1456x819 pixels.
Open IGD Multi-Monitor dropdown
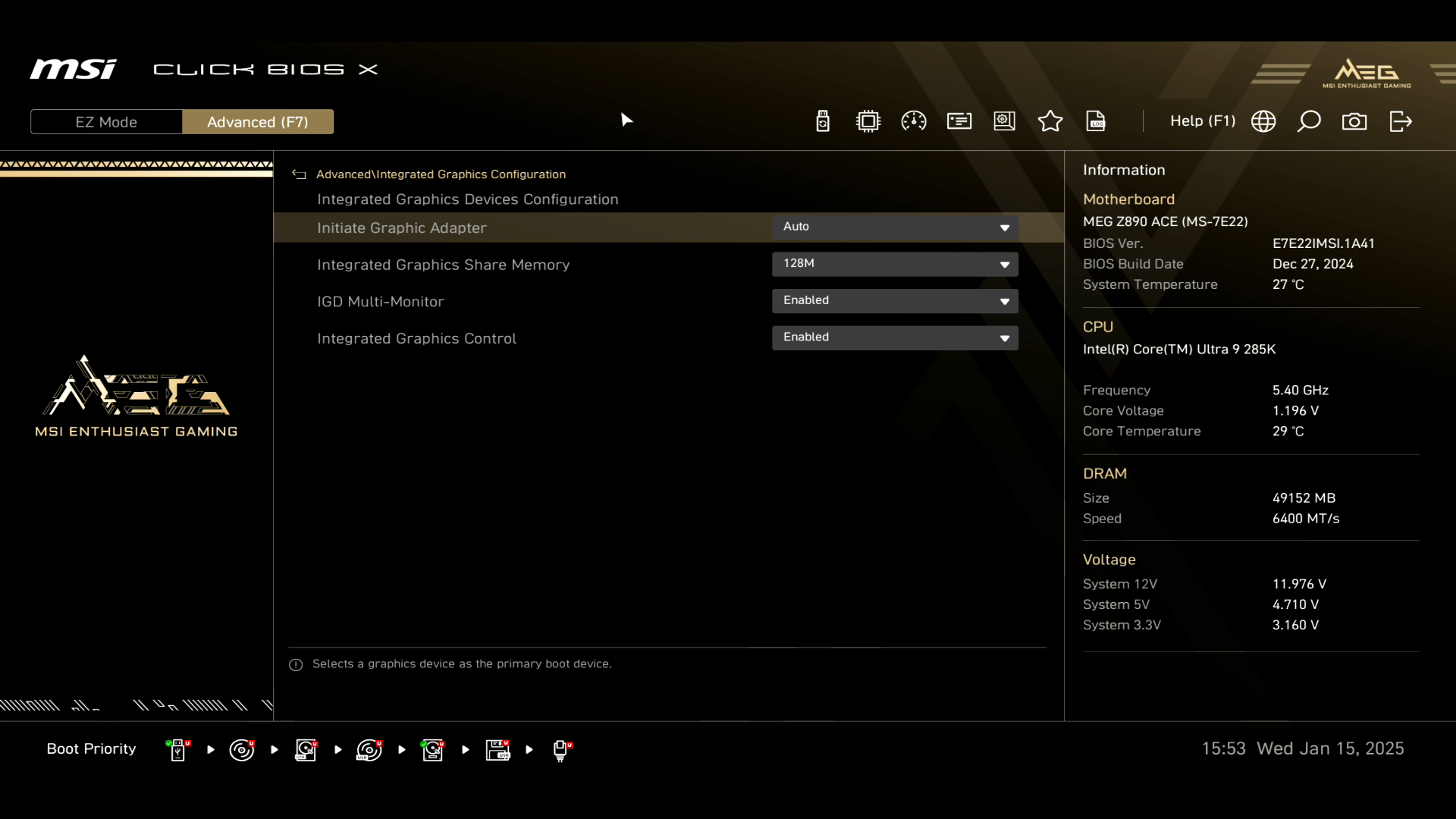895,301
